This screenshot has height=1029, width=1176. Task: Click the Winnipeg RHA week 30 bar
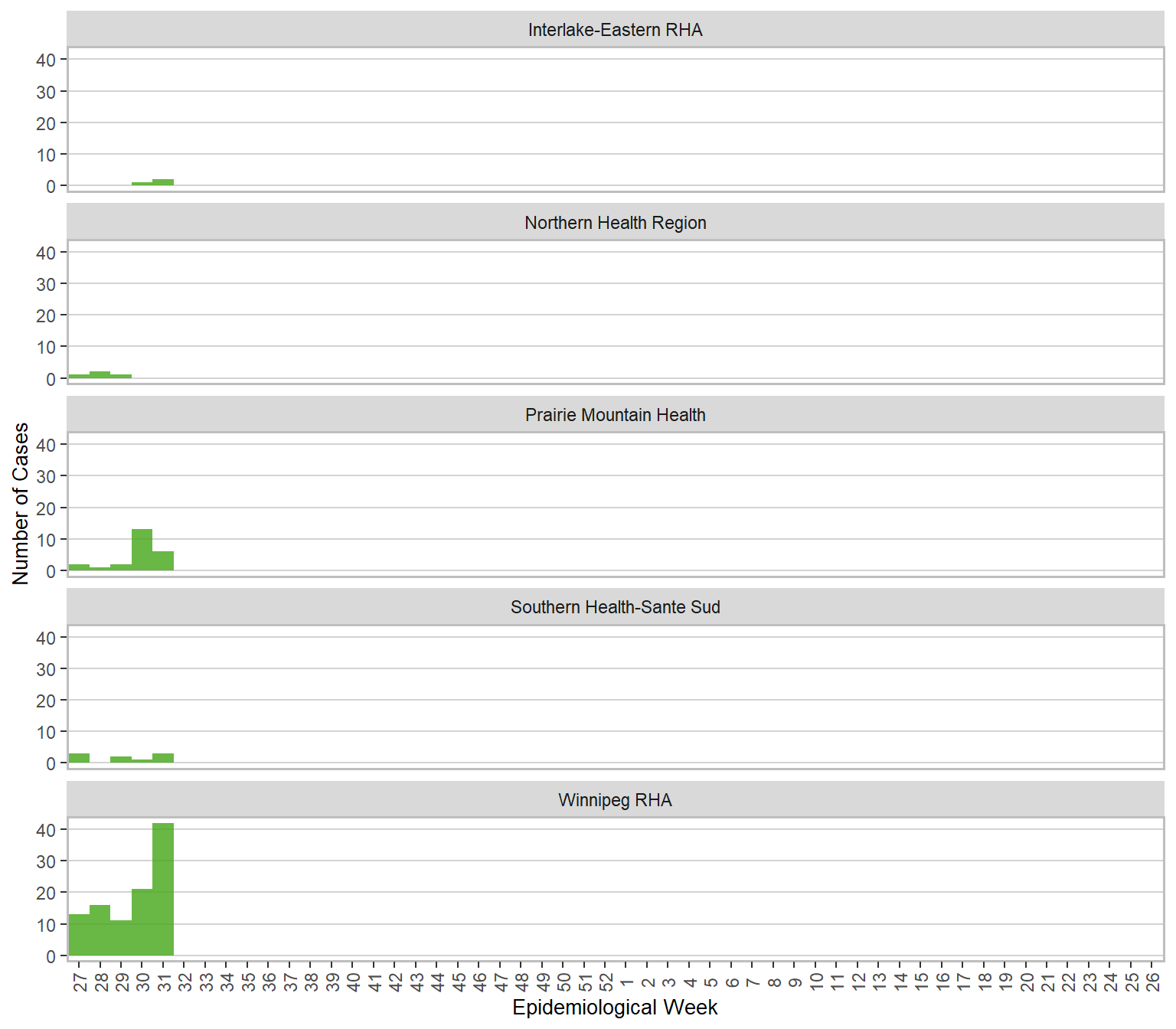click(x=142, y=923)
